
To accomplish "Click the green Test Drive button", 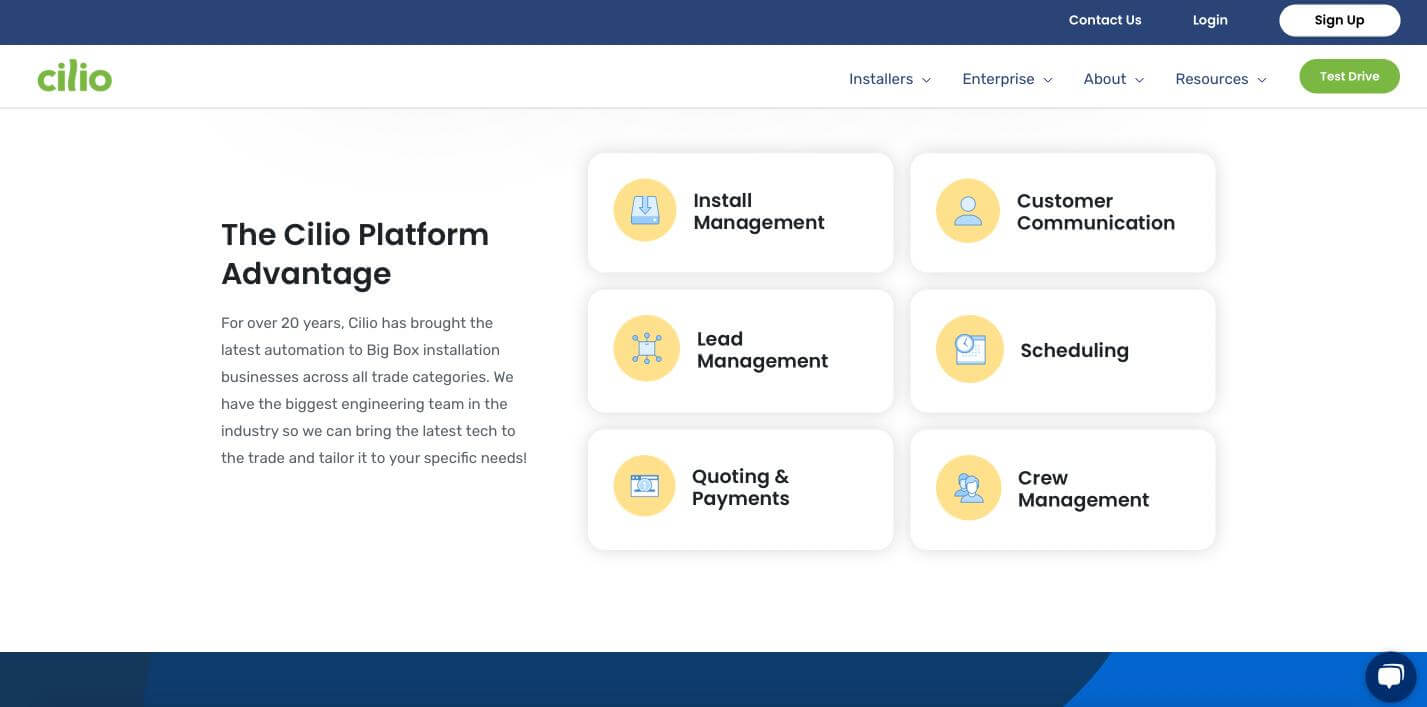I will coord(1349,76).
